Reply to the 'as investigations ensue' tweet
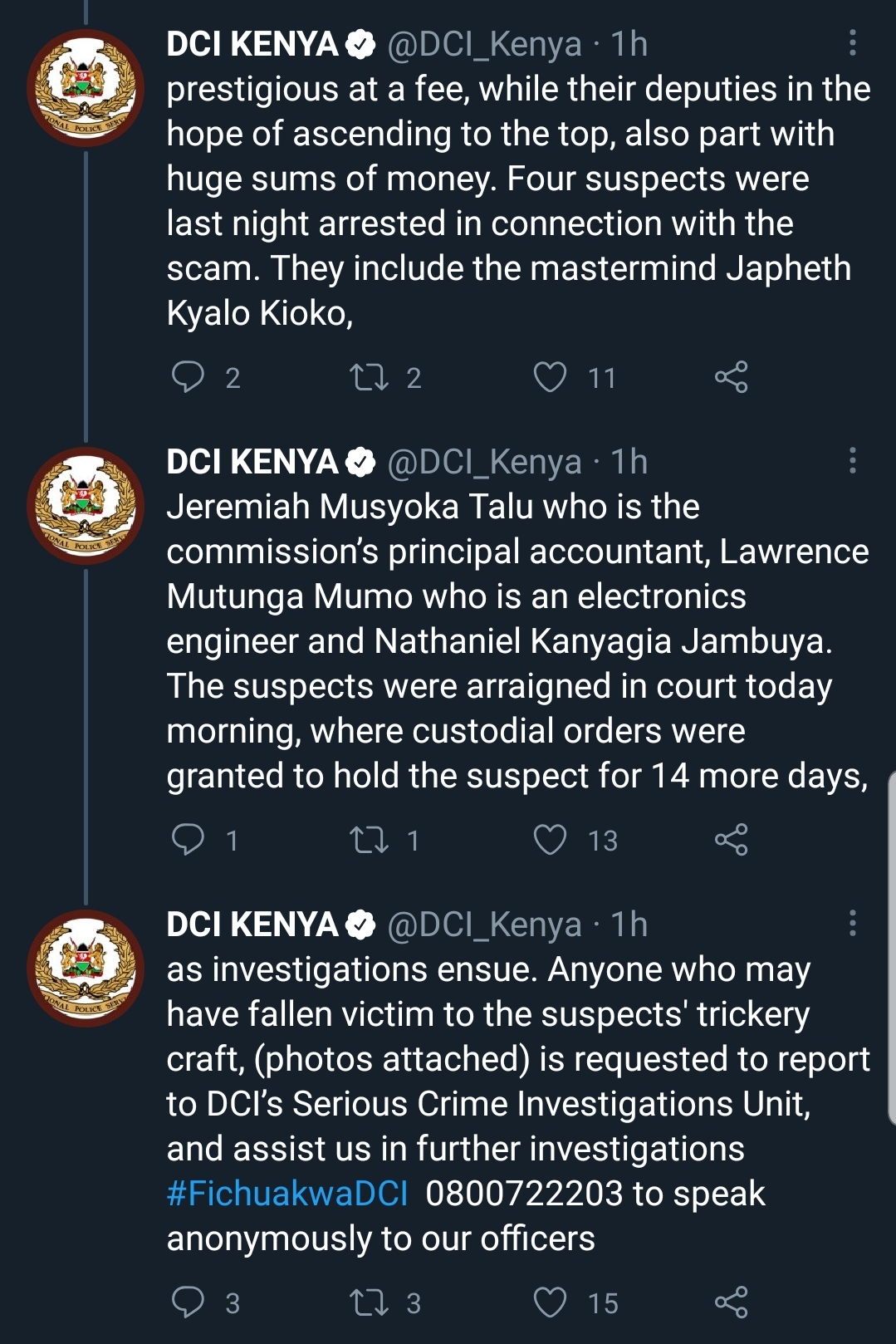This screenshot has height=1344, width=896. [x=188, y=1302]
